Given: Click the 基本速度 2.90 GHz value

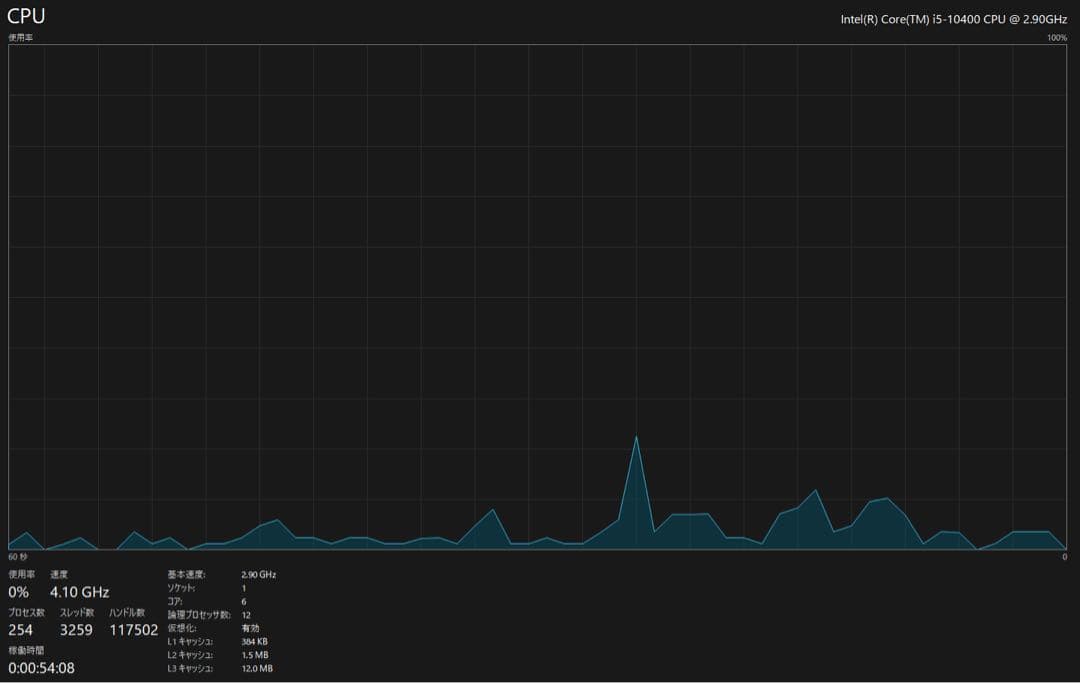Looking at the screenshot, I should 258,575.
